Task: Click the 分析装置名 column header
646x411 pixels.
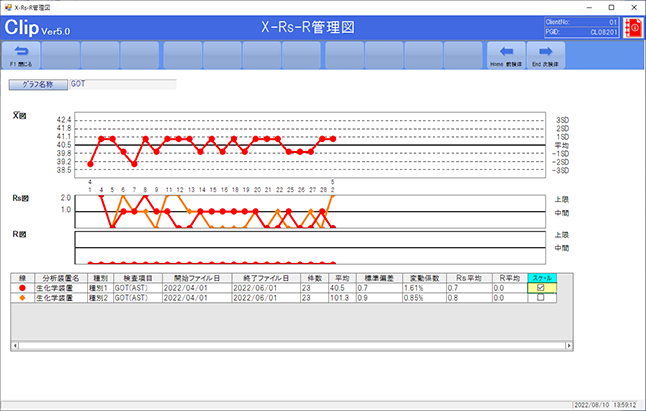Action: [61, 278]
